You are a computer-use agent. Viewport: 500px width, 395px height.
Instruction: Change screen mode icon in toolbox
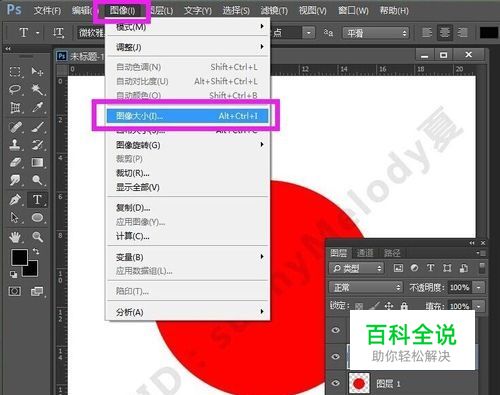tap(37, 292)
